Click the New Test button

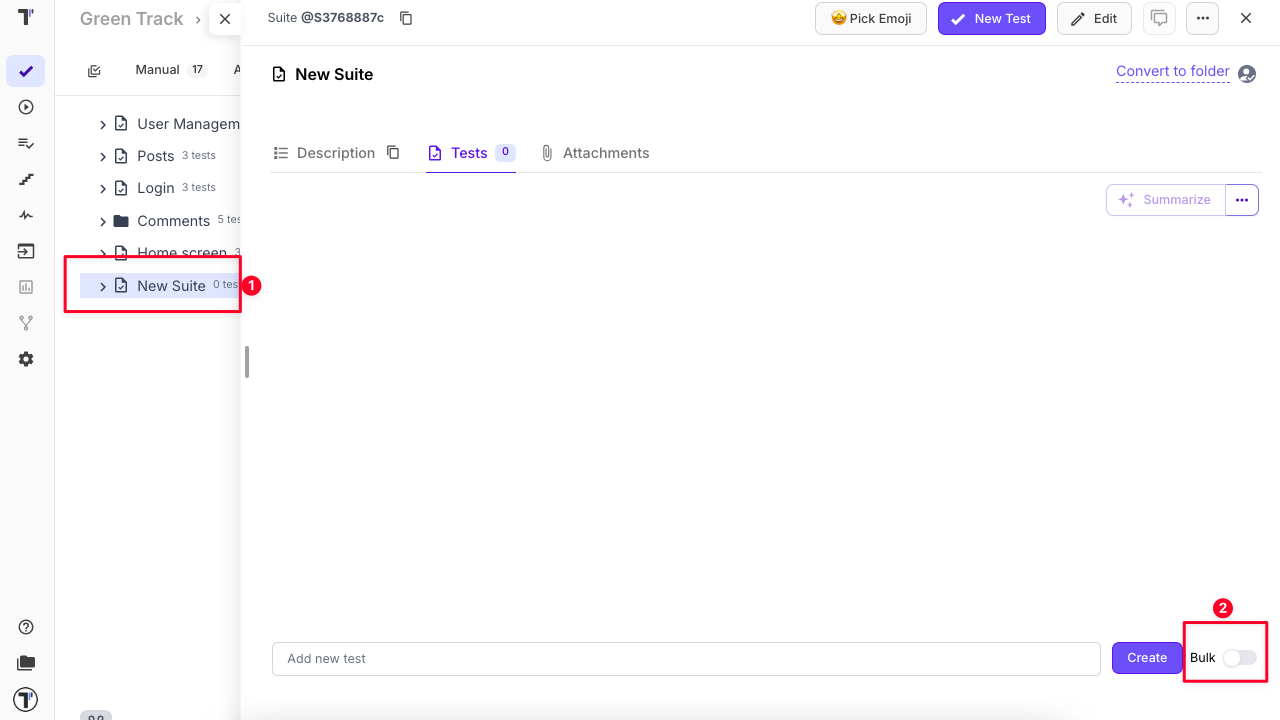click(991, 19)
